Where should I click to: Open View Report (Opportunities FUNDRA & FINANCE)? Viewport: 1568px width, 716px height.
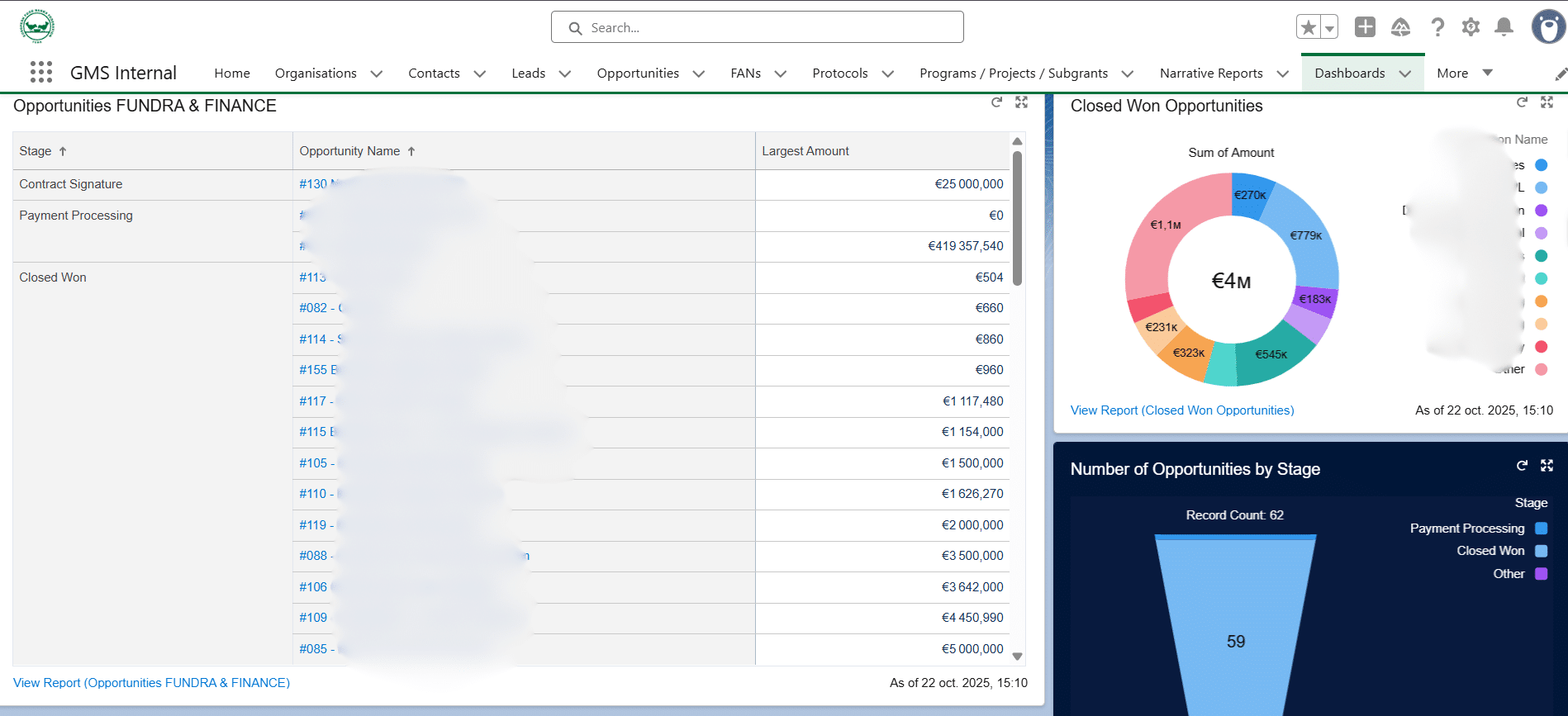click(x=151, y=683)
